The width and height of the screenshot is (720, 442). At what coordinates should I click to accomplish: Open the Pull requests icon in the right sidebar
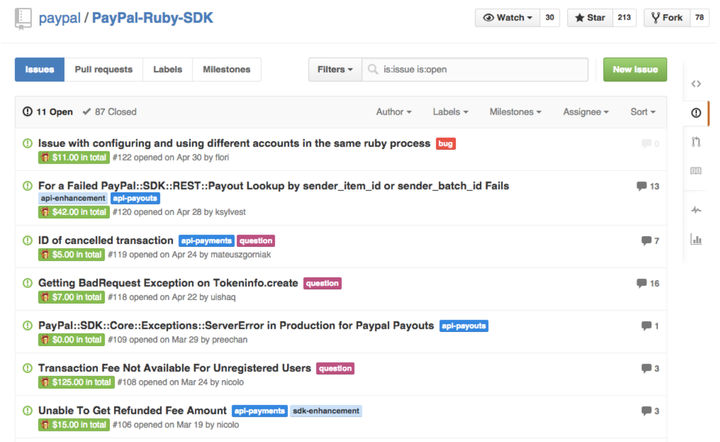[x=696, y=142]
